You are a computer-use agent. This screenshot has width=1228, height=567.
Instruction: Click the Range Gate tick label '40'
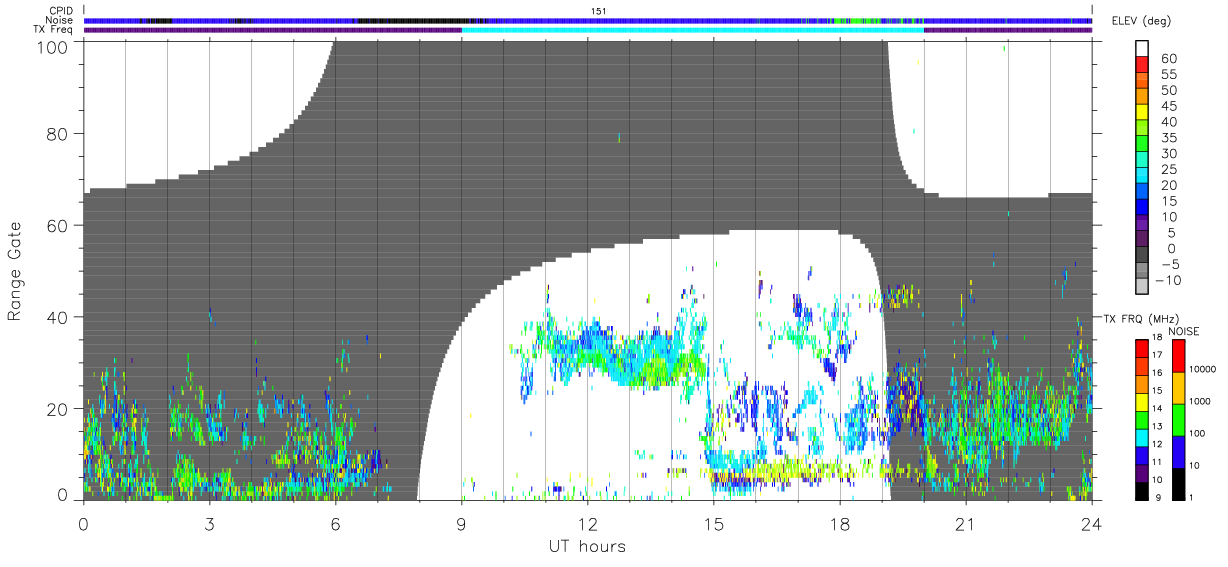[57, 317]
